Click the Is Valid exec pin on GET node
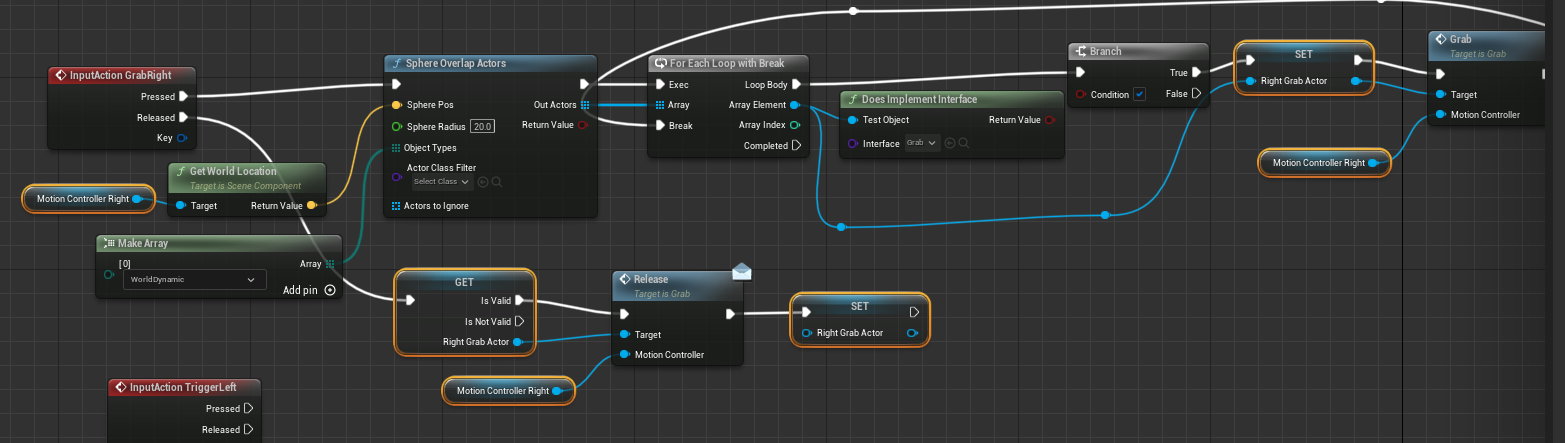Screen dimensions: 1565x443 point(519,300)
